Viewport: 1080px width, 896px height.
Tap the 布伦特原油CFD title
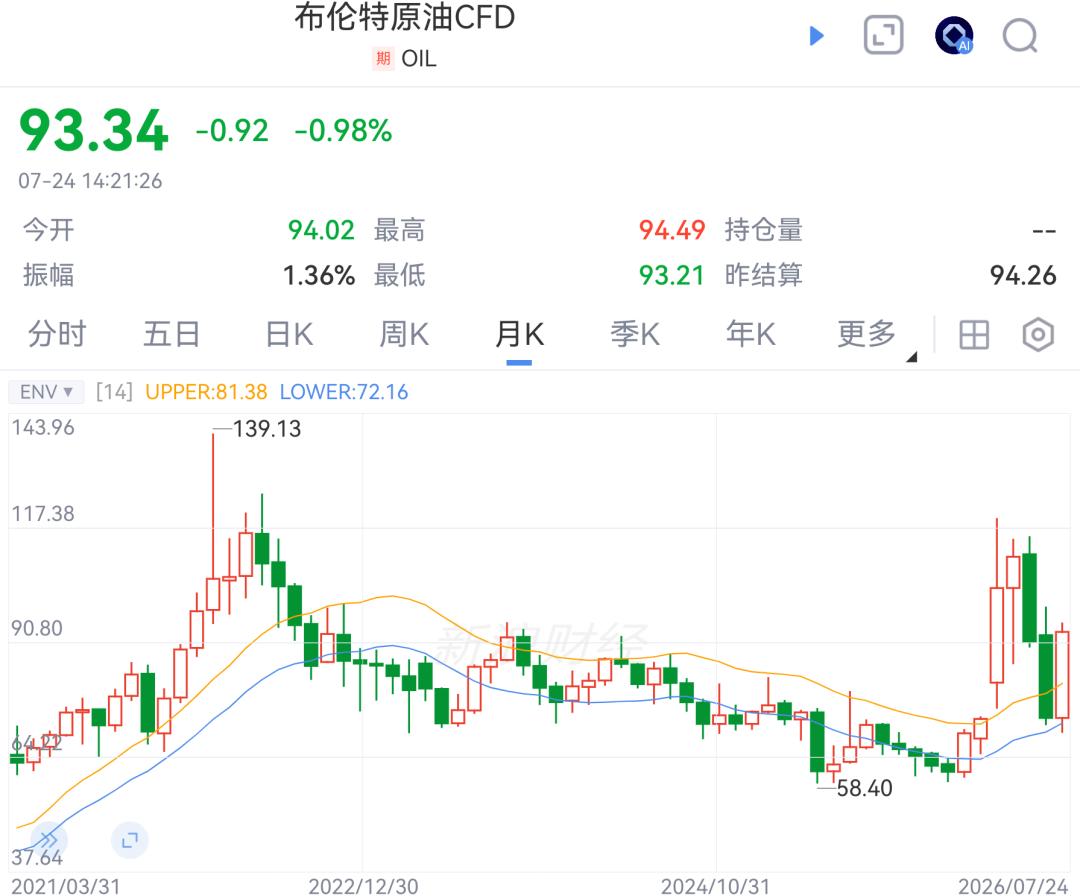click(x=404, y=17)
